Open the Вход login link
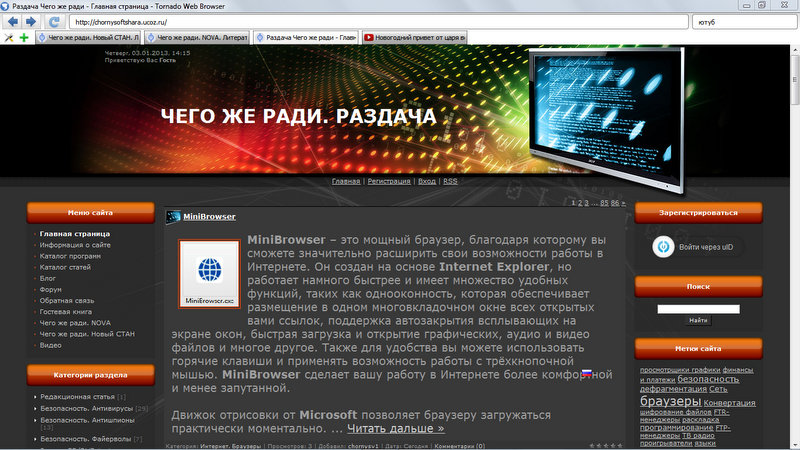This screenshot has height=450, width=800. tap(427, 181)
